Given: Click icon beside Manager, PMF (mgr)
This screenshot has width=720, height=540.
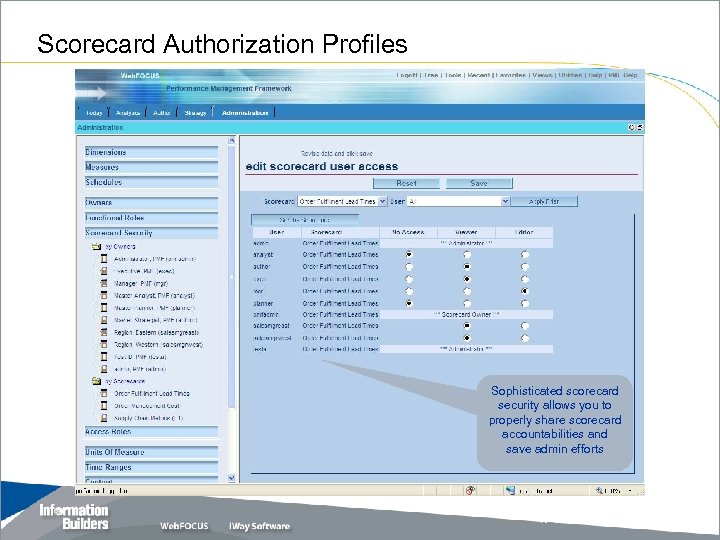Looking at the screenshot, I should click(104, 283).
